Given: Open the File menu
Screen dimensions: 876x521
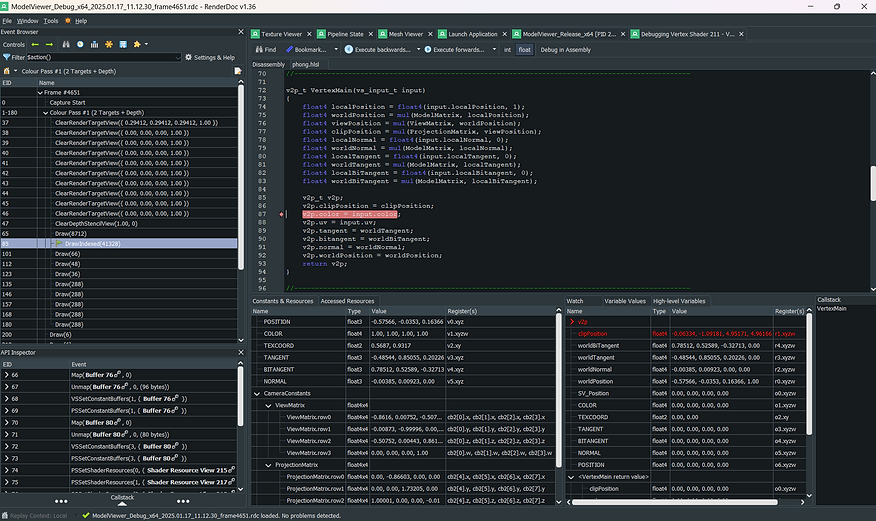Looking at the screenshot, I should (7, 21).
